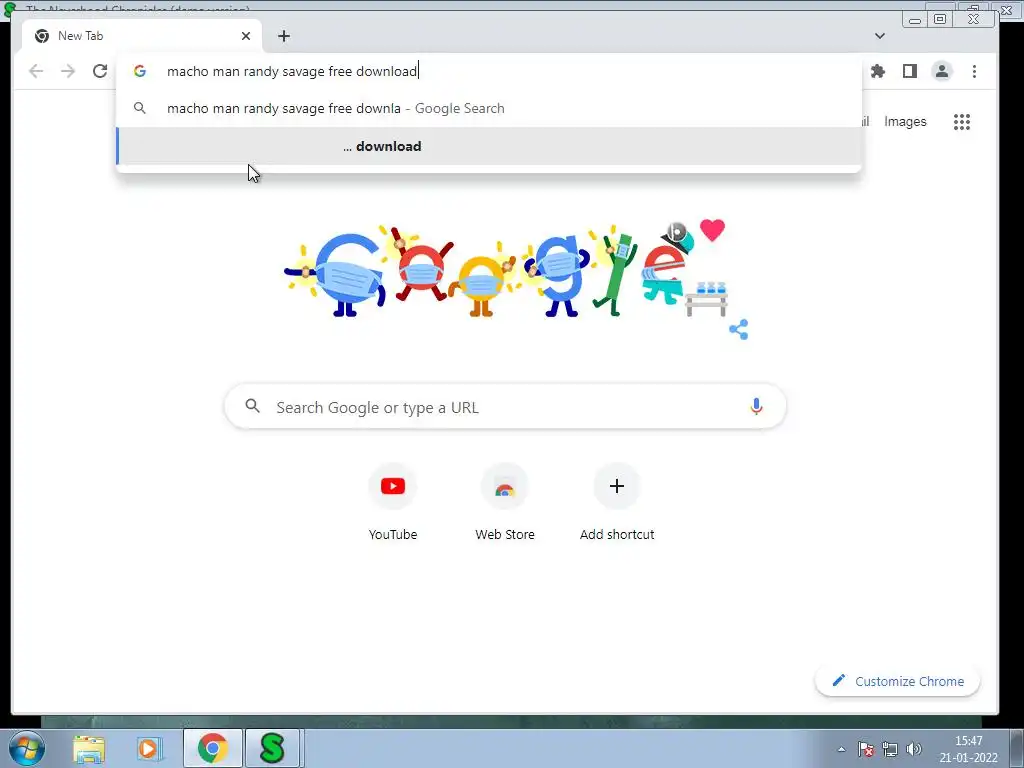Viewport: 1024px width, 768px height.
Task: Launch media player from taskbar
Action: (149, 748)
